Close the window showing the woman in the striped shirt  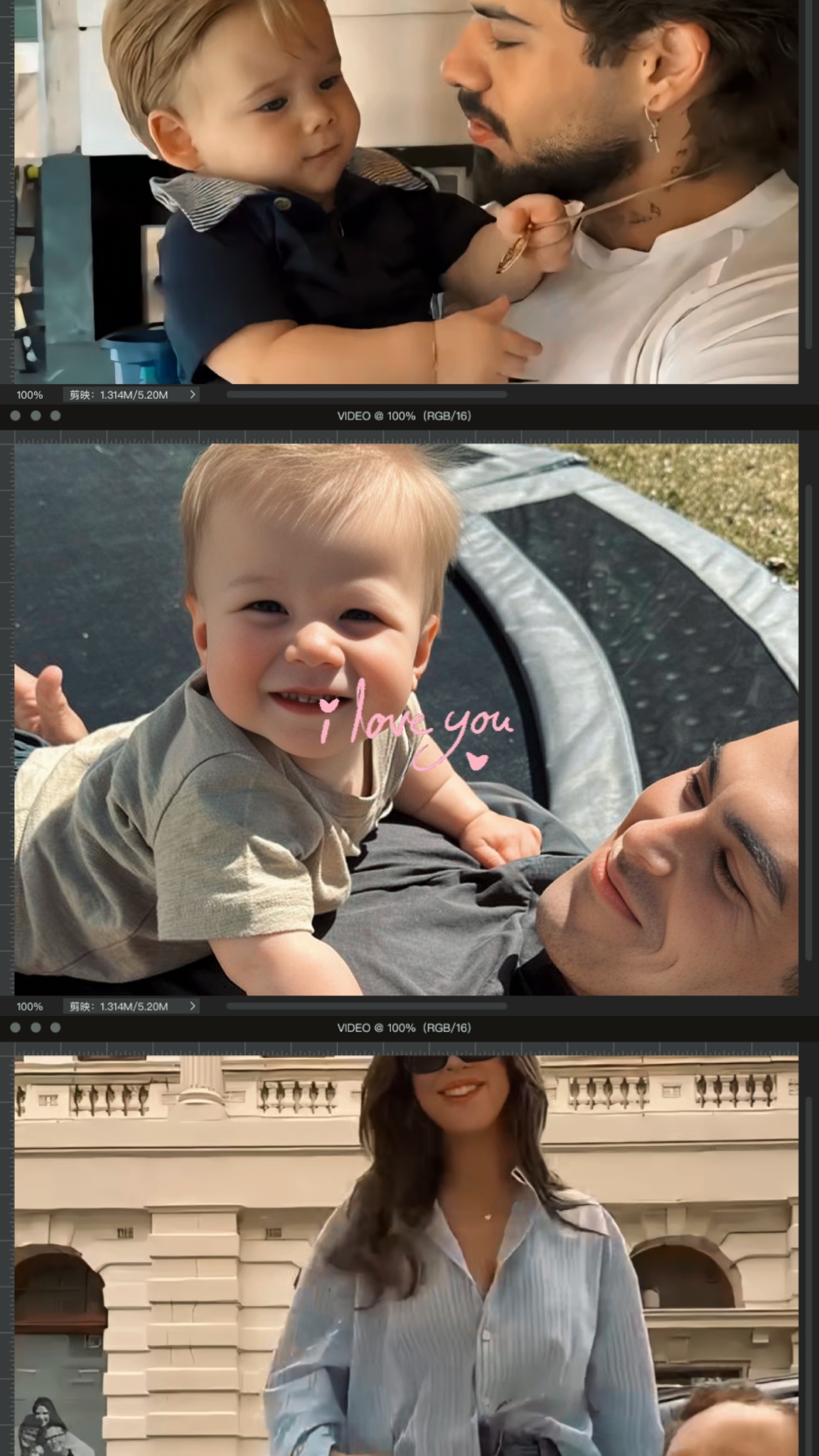click(16, 1027)
